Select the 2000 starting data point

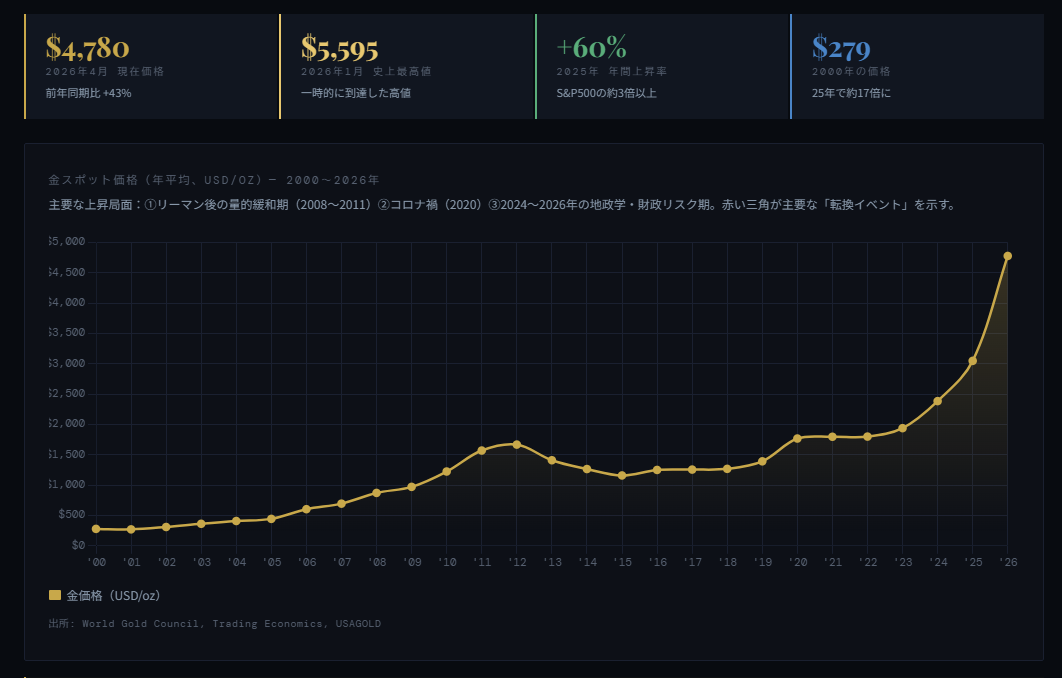tap(96, 529)
